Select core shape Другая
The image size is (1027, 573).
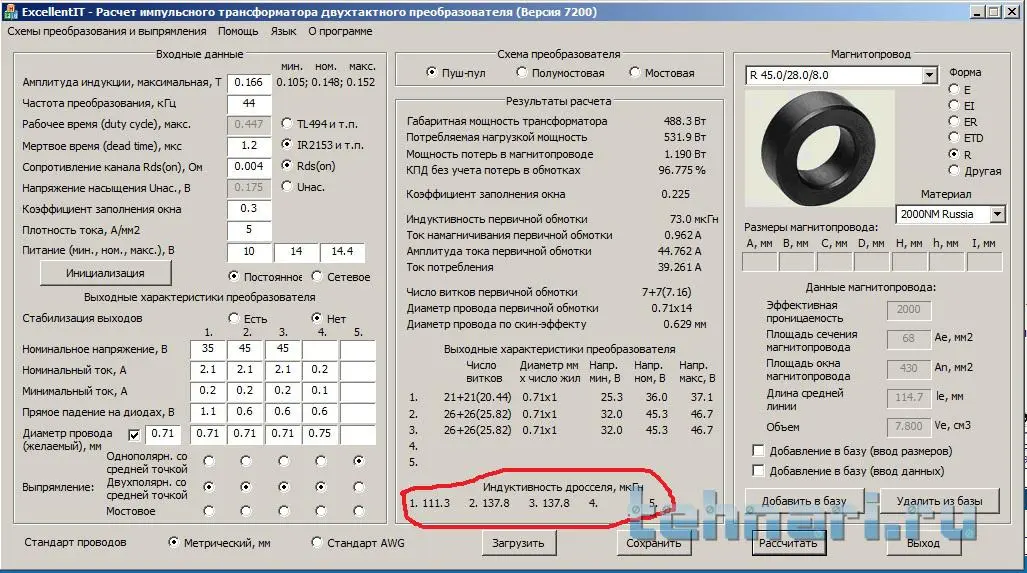click(954, 170)
